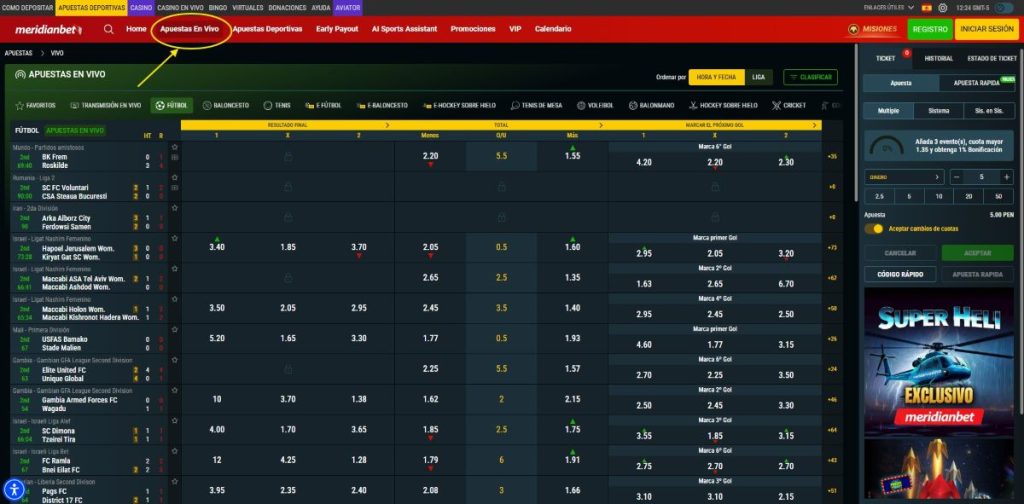Select the E-Baloncesto sport filter

(x=382, y=105)
